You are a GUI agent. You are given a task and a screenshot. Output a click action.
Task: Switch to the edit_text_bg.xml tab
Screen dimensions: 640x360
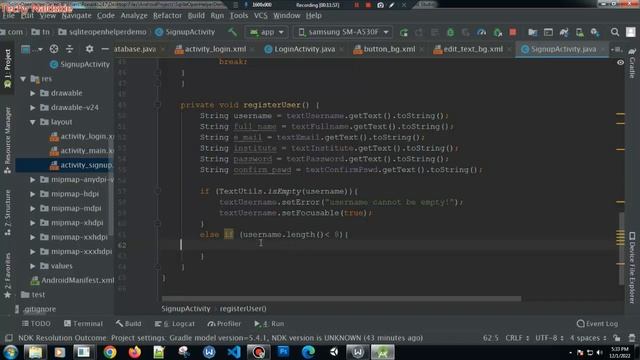pos(473,49)
